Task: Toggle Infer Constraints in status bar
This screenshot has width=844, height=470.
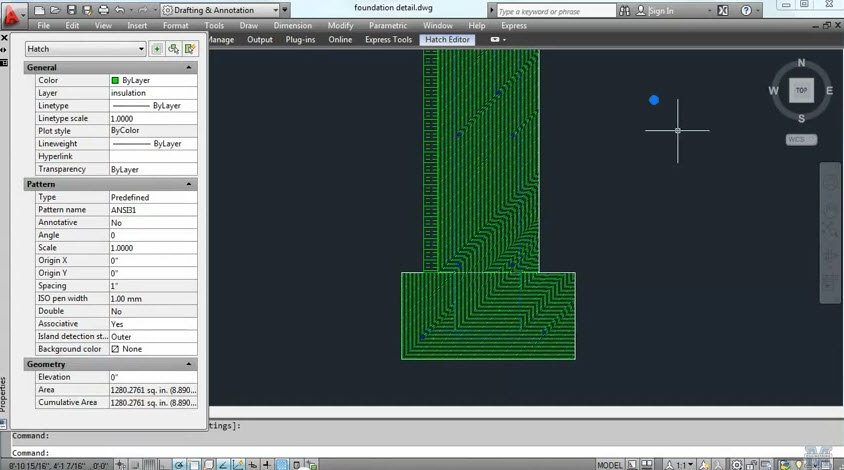Action: (x=120, y=464)
